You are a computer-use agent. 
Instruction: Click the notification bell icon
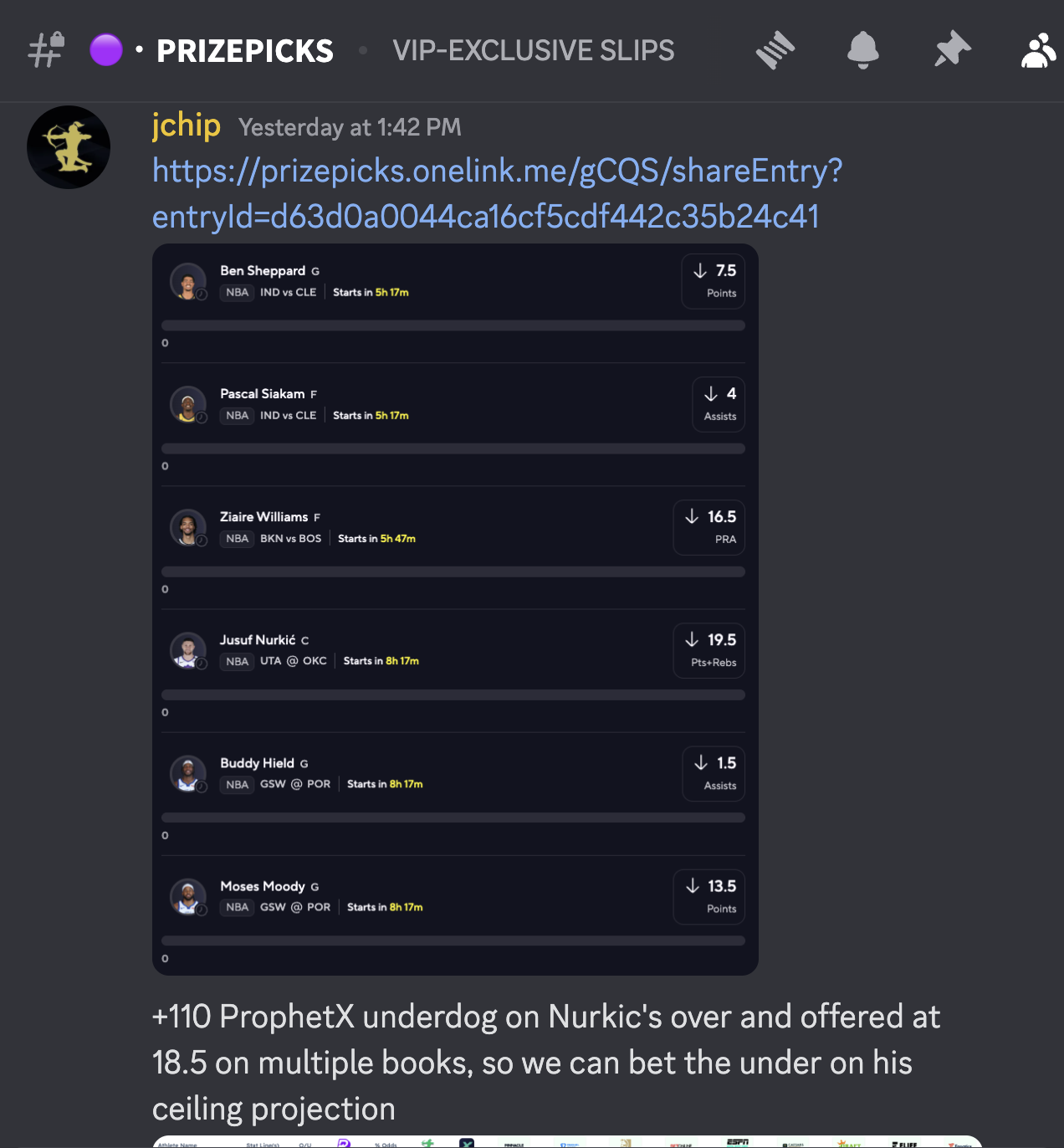click(x=863, y=50)
